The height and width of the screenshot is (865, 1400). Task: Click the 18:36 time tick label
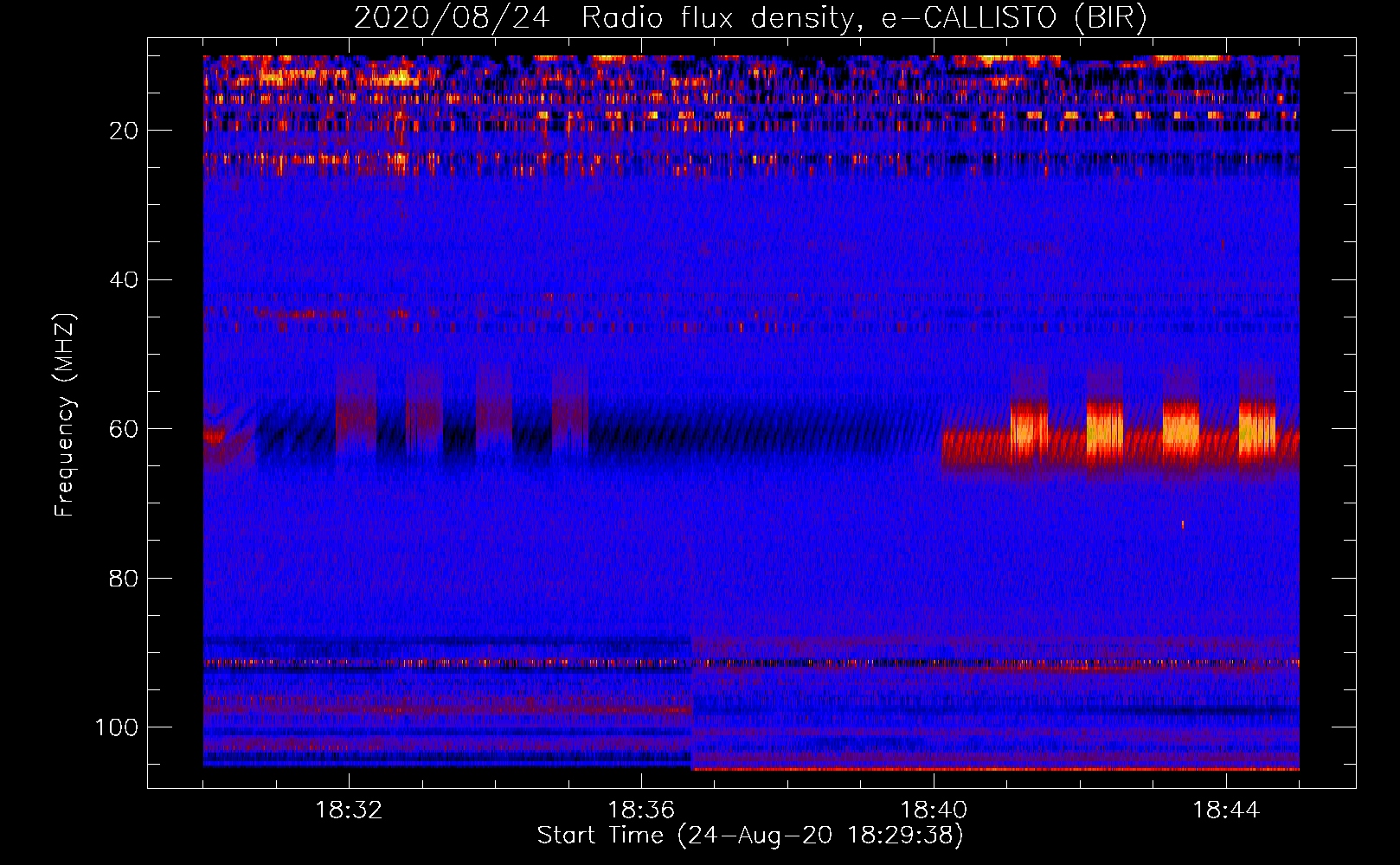coord(641,810)
